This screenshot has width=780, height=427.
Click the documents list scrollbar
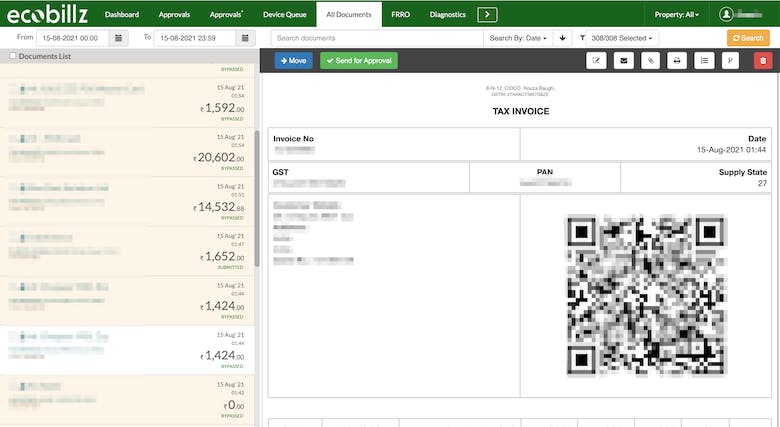click(x=257, y=198)
